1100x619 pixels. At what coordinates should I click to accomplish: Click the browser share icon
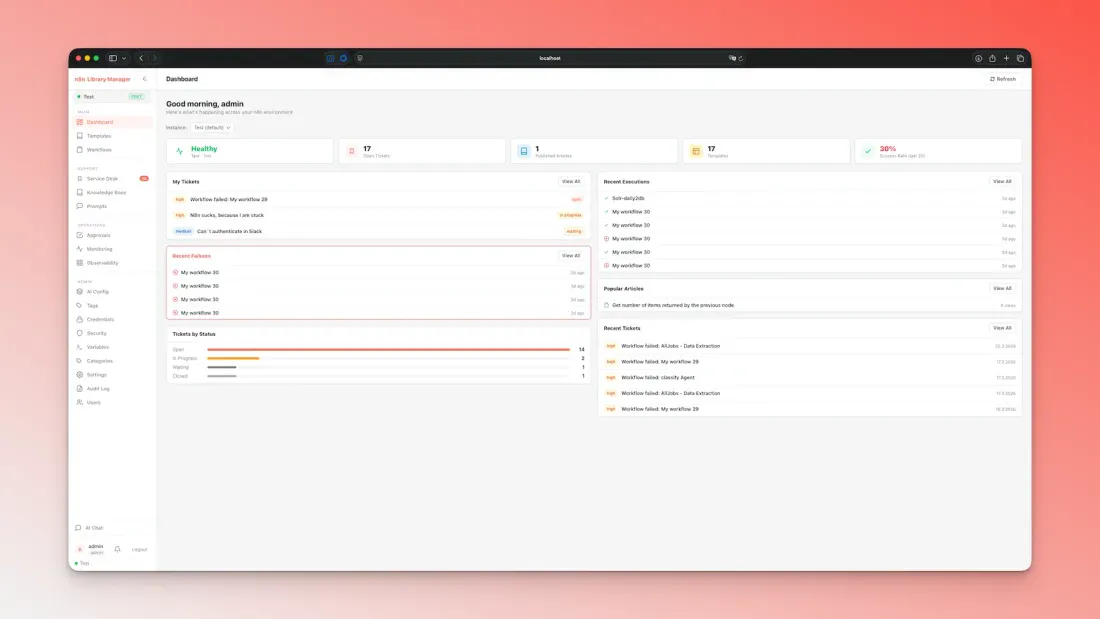(x=992, y=58)
